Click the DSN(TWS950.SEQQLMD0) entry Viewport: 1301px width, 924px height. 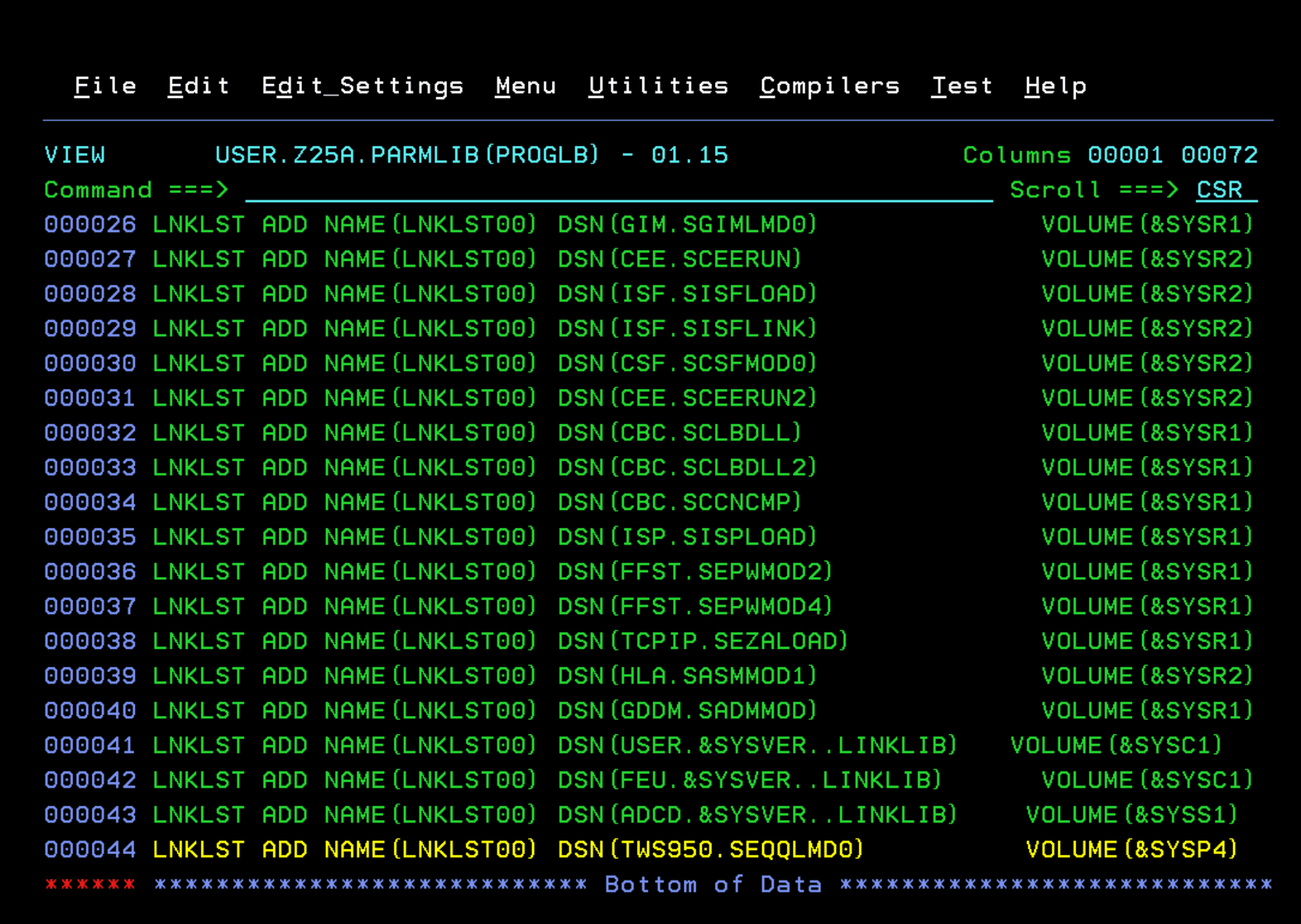point(710,850)
